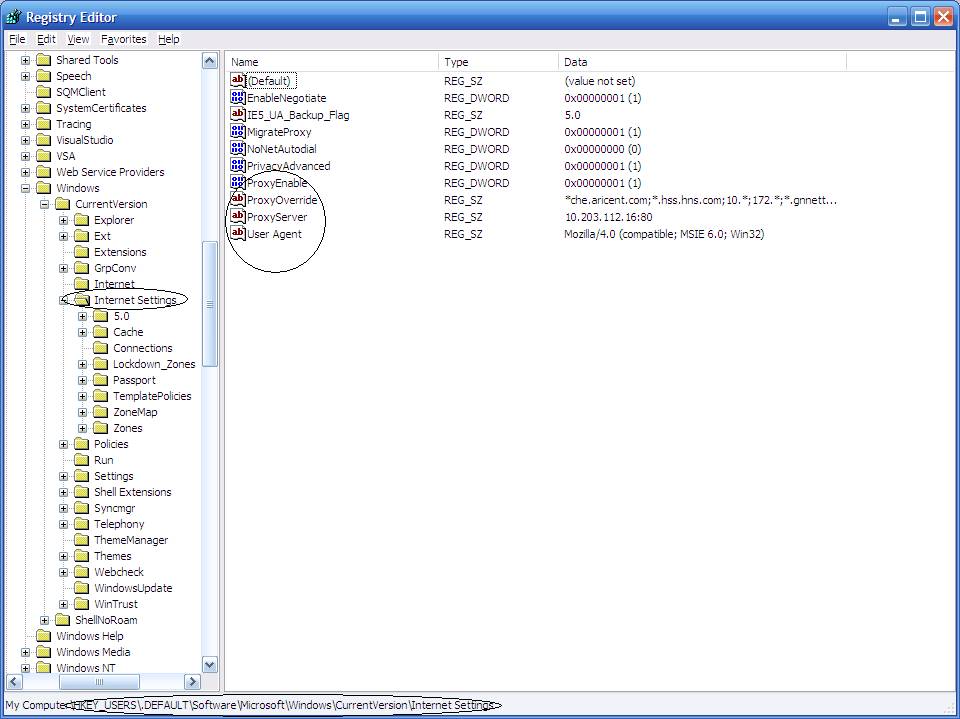Click the folder icon of SQMClient
960x719 pixels.
(x=43, y=92)
